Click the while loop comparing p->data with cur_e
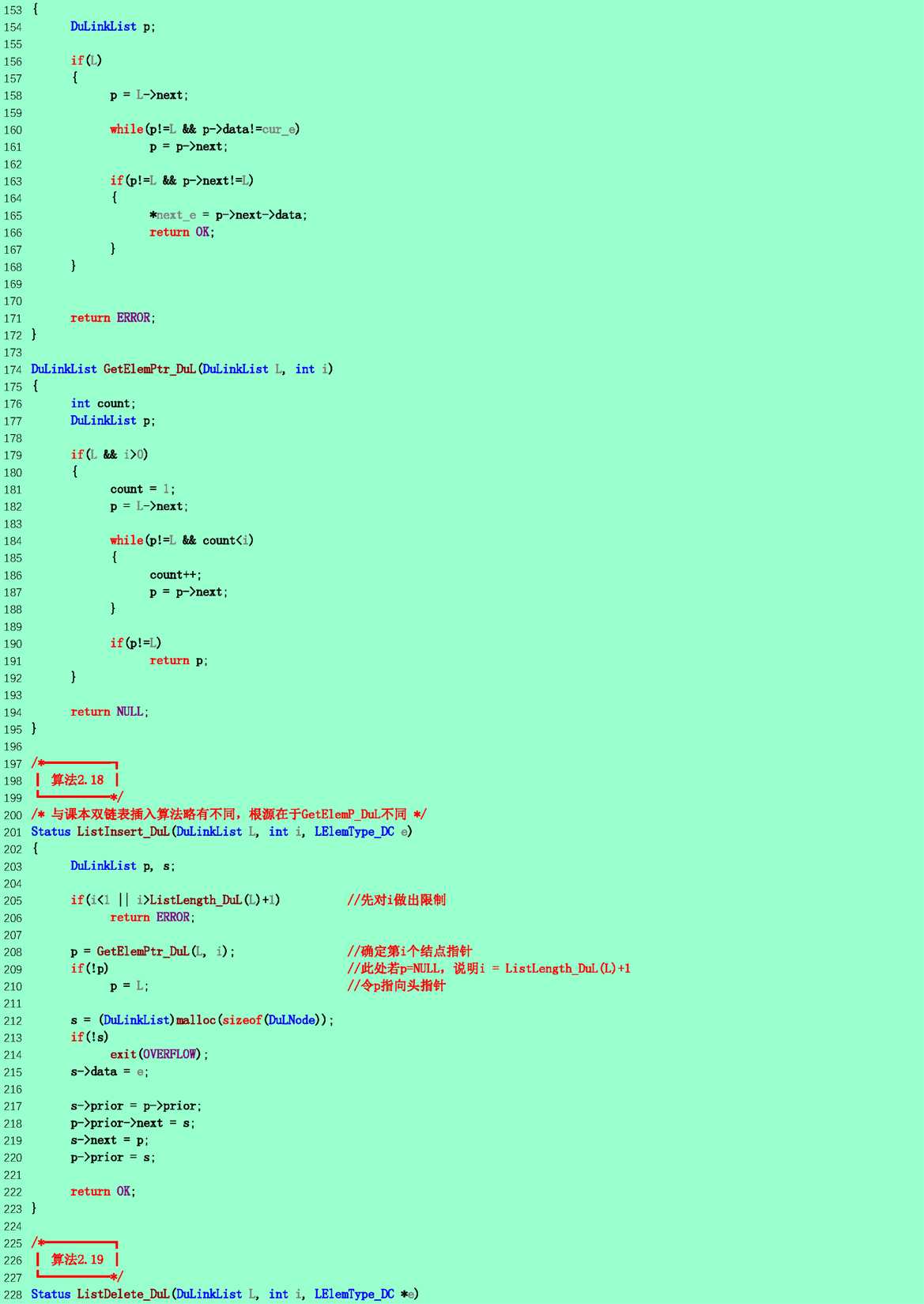Image resolution: width=924 pixels, height=1304 pixels. click(206, 130)
